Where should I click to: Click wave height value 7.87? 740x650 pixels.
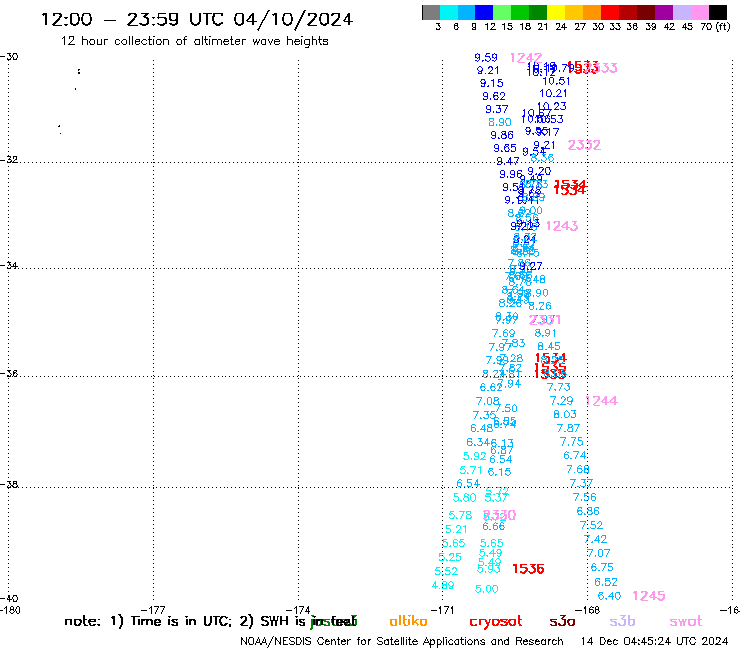coord(568,428)
